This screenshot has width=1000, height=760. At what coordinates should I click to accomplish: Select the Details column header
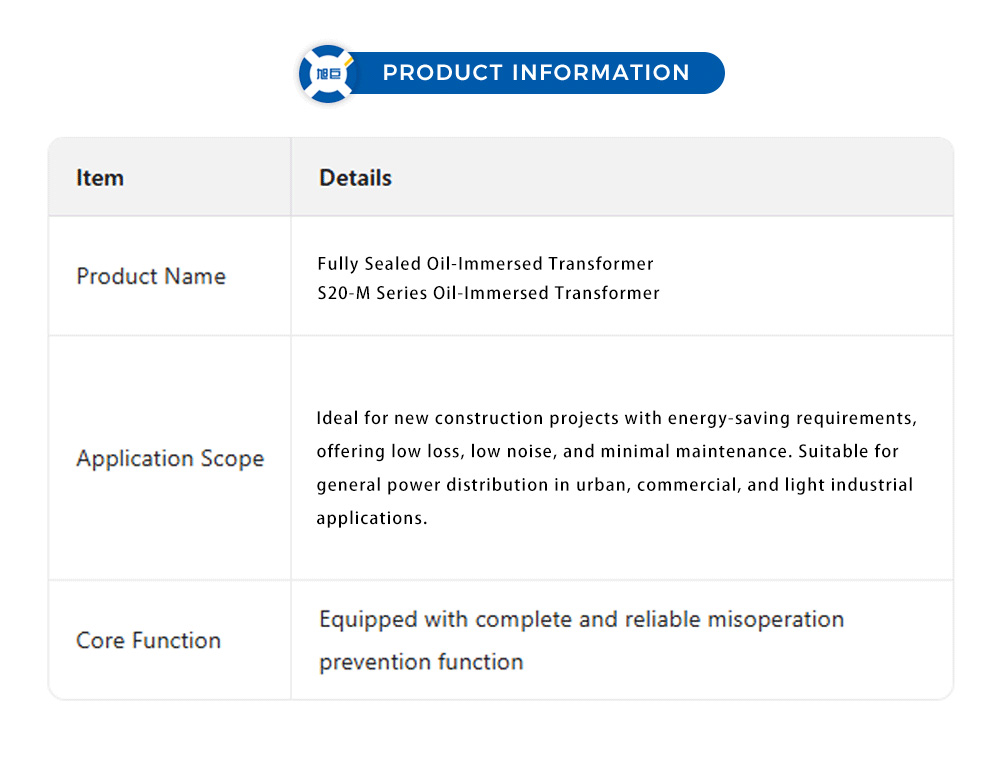(355, 178)
